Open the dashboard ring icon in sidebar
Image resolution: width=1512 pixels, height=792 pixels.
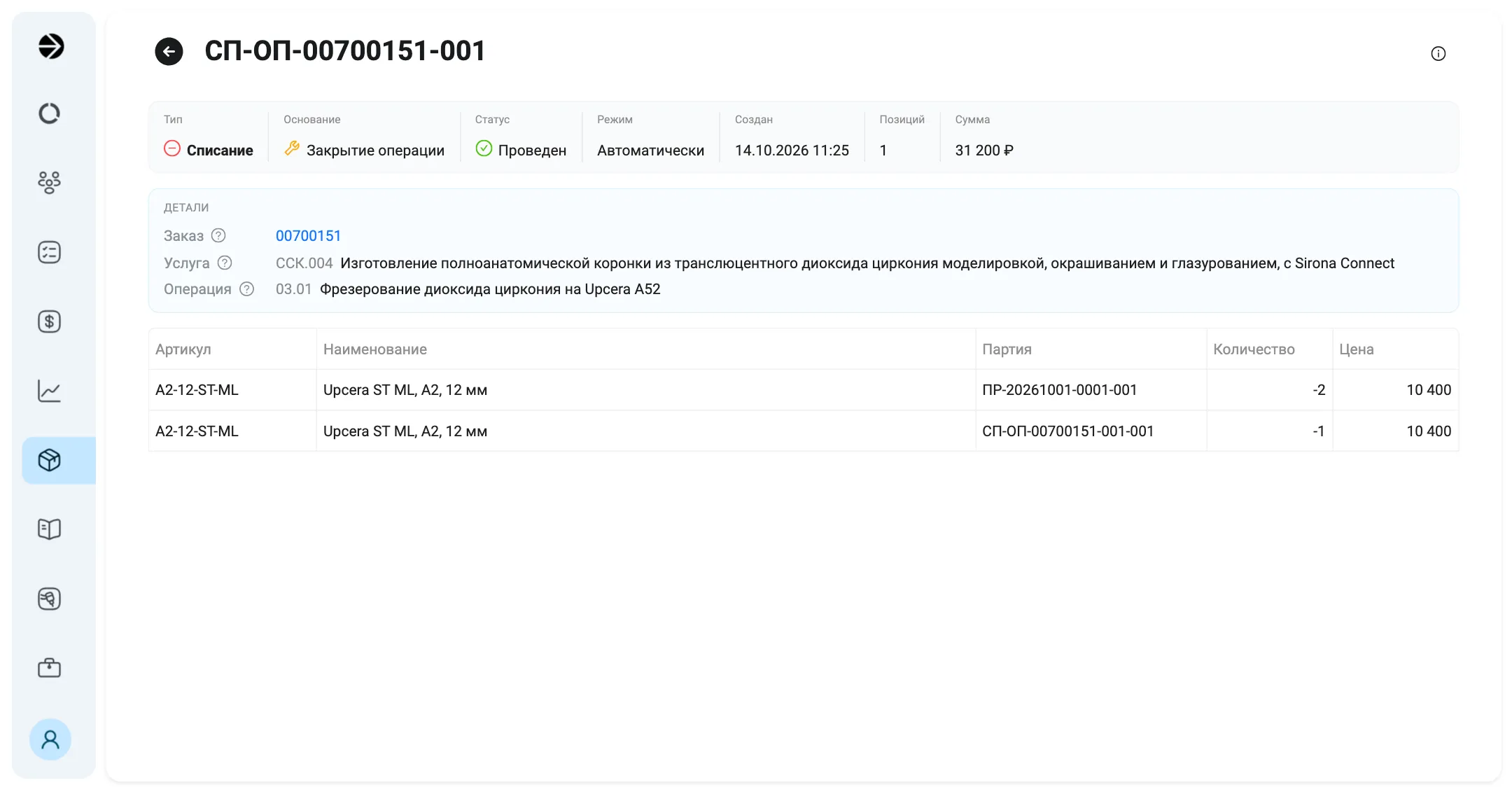click(49, 113)
